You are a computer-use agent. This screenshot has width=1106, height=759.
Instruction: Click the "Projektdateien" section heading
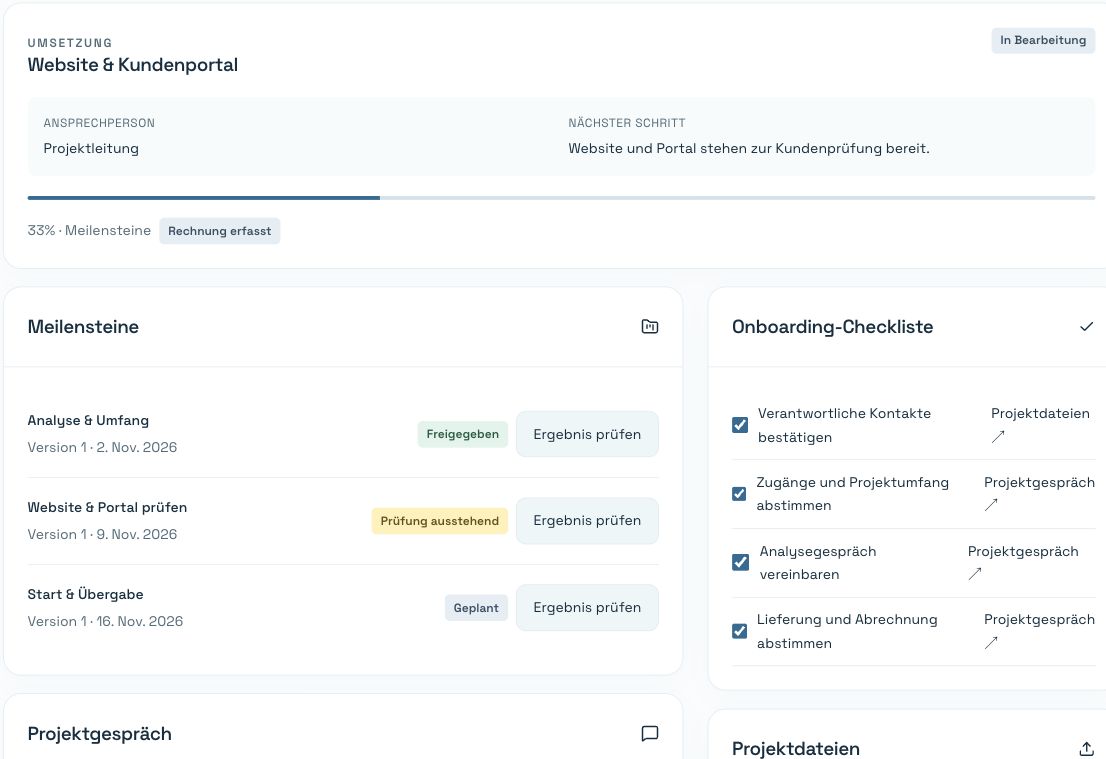click(x=796, y=748)
